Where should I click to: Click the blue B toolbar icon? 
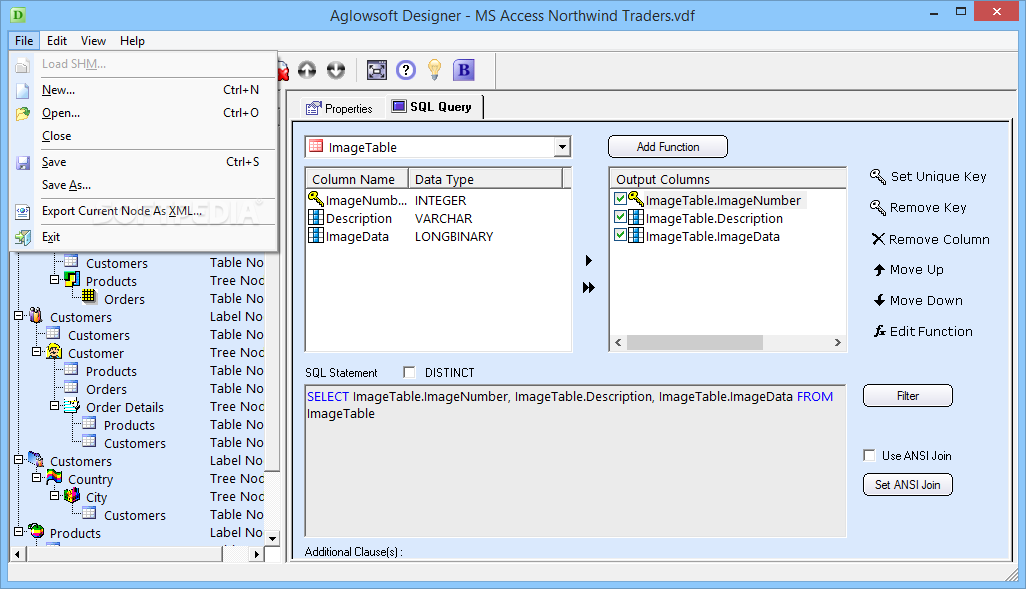(464, 70)
